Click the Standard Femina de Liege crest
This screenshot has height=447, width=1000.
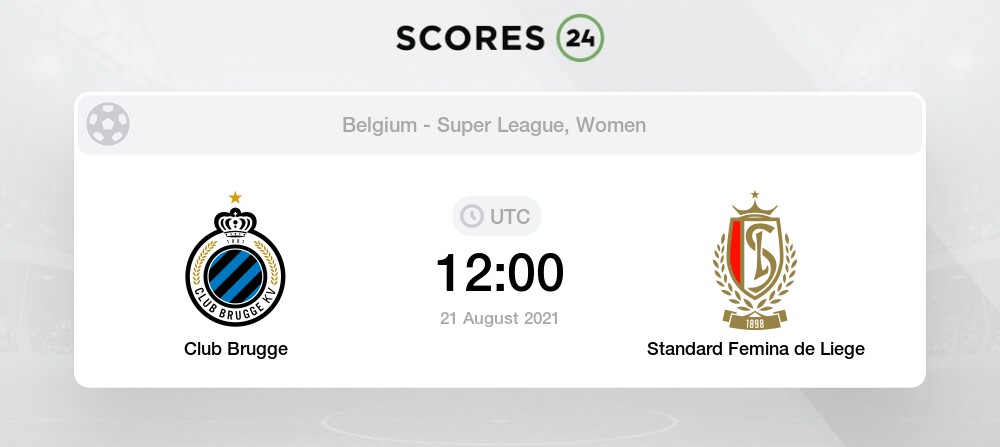point(755,263)
